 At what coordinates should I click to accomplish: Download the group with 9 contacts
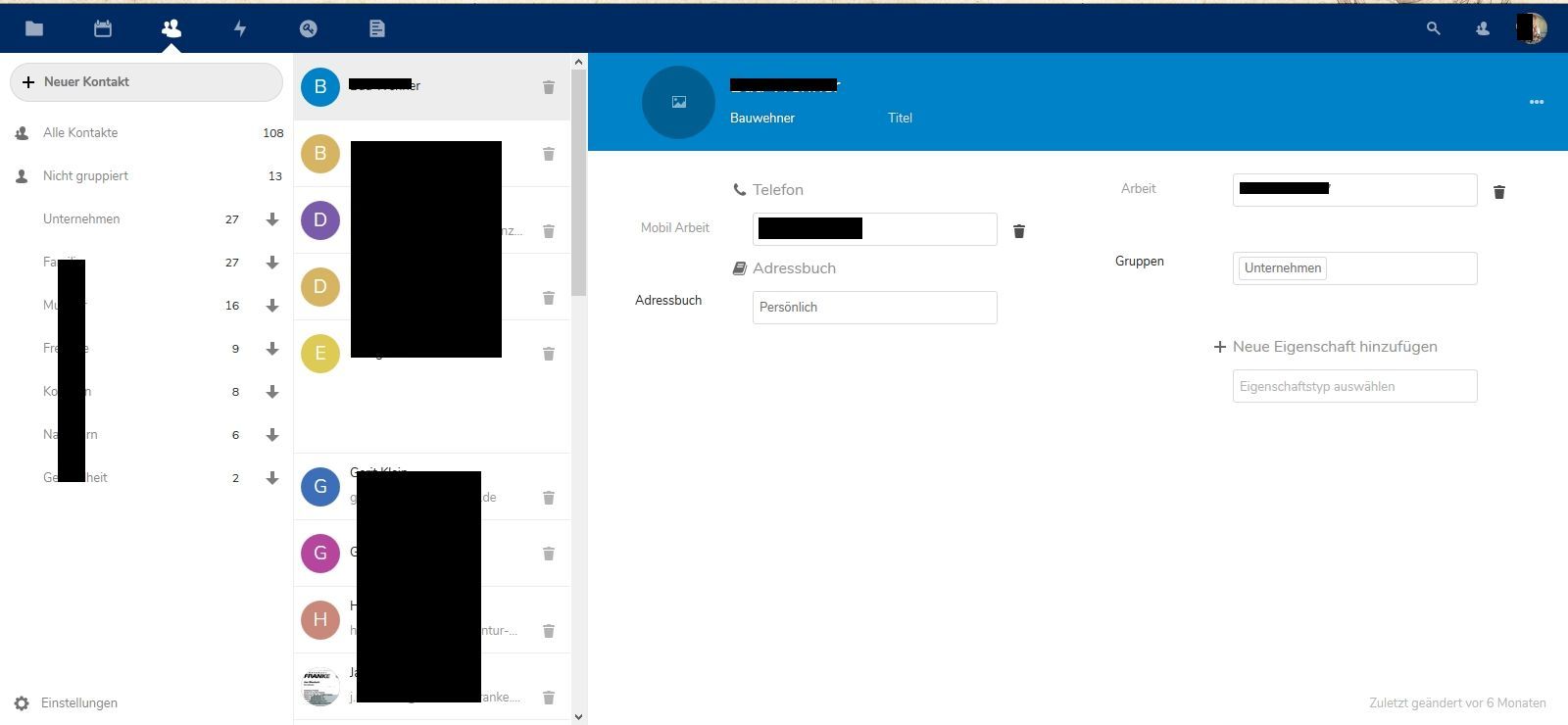272,349
